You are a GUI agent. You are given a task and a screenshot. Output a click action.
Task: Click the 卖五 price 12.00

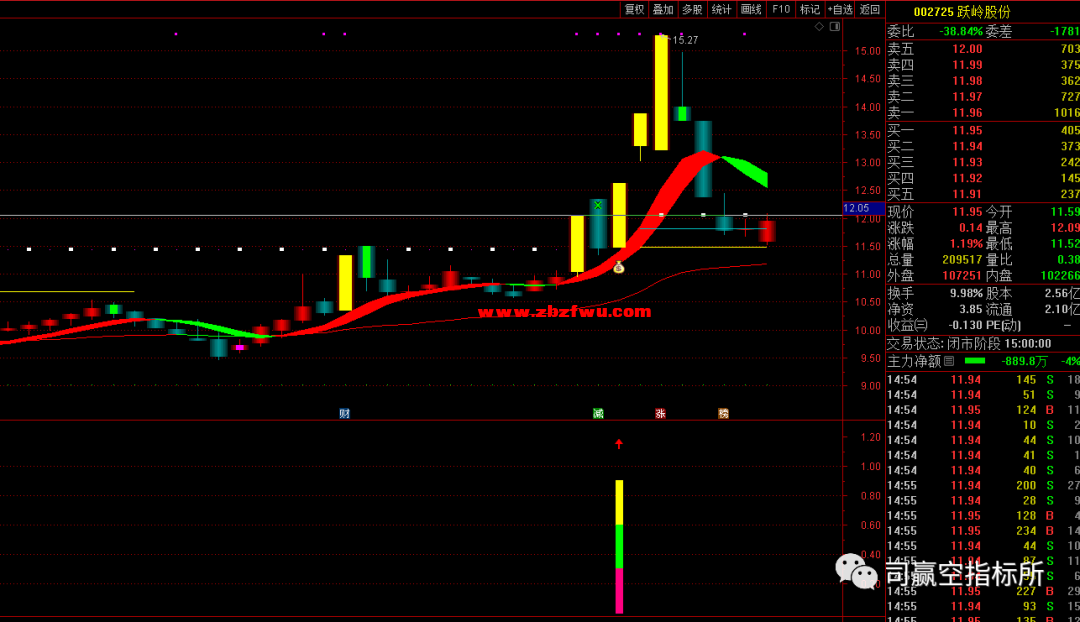tap(967, 49)
